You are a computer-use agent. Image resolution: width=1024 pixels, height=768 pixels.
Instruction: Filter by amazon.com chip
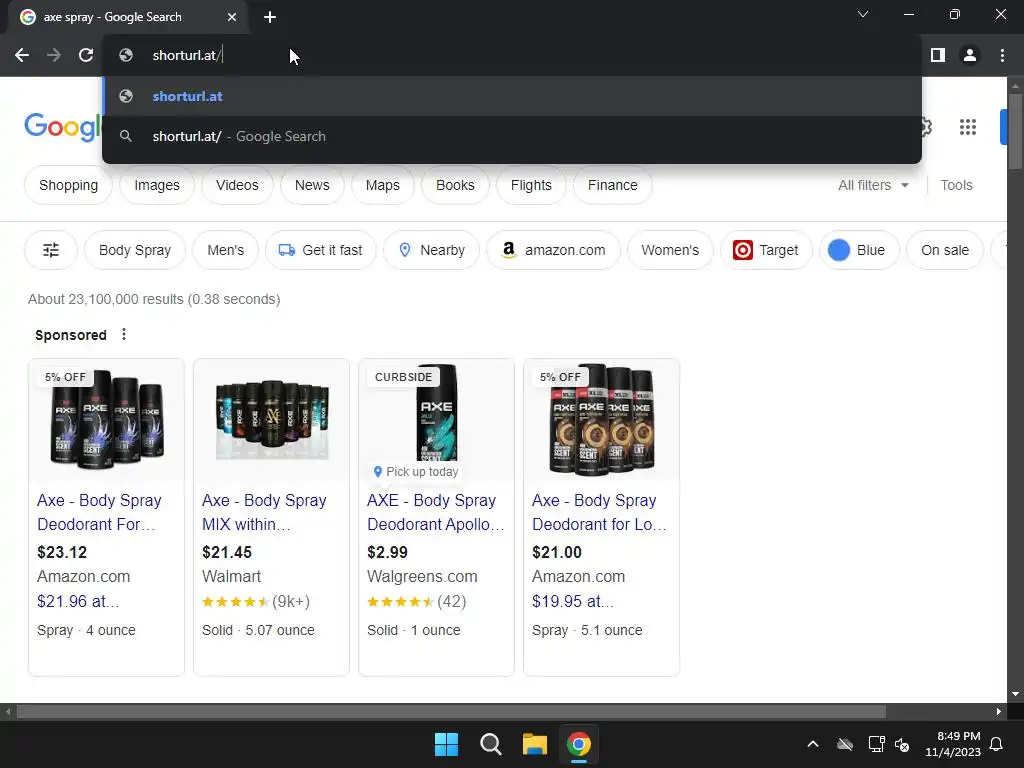click(553, 249)
